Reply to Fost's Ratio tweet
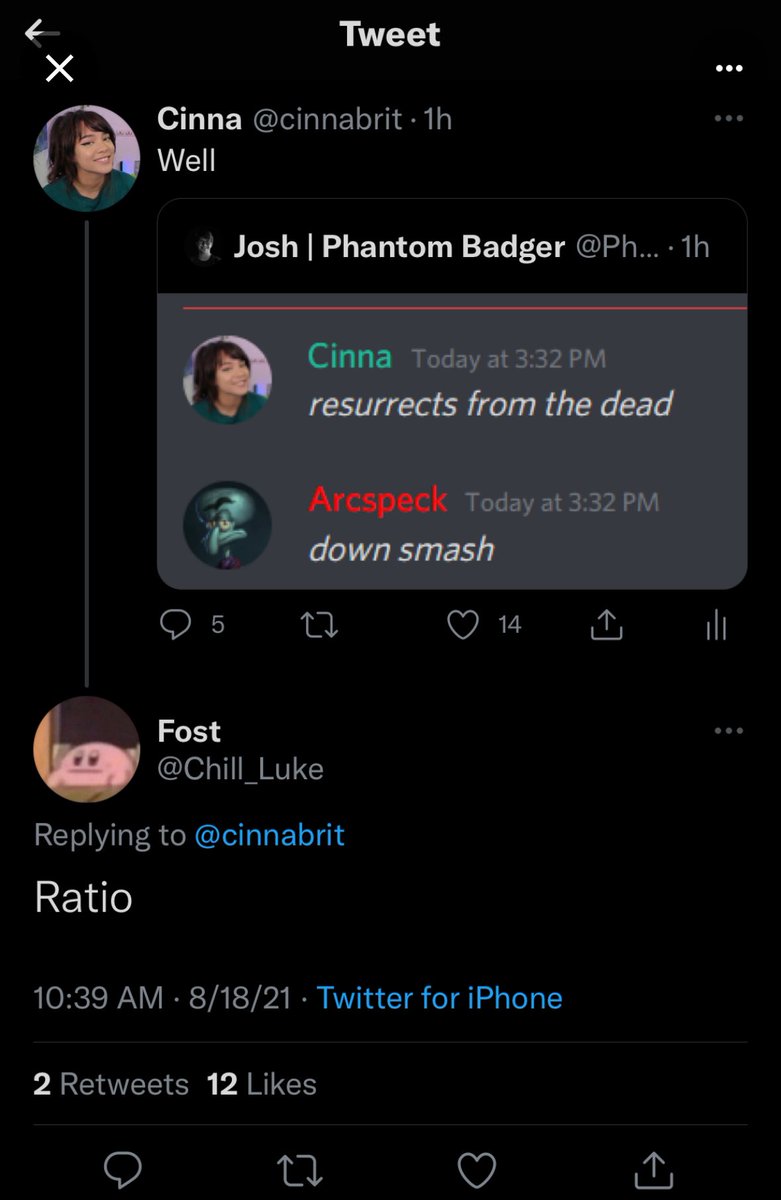 pyautogui.click(x=123, y=1168)
